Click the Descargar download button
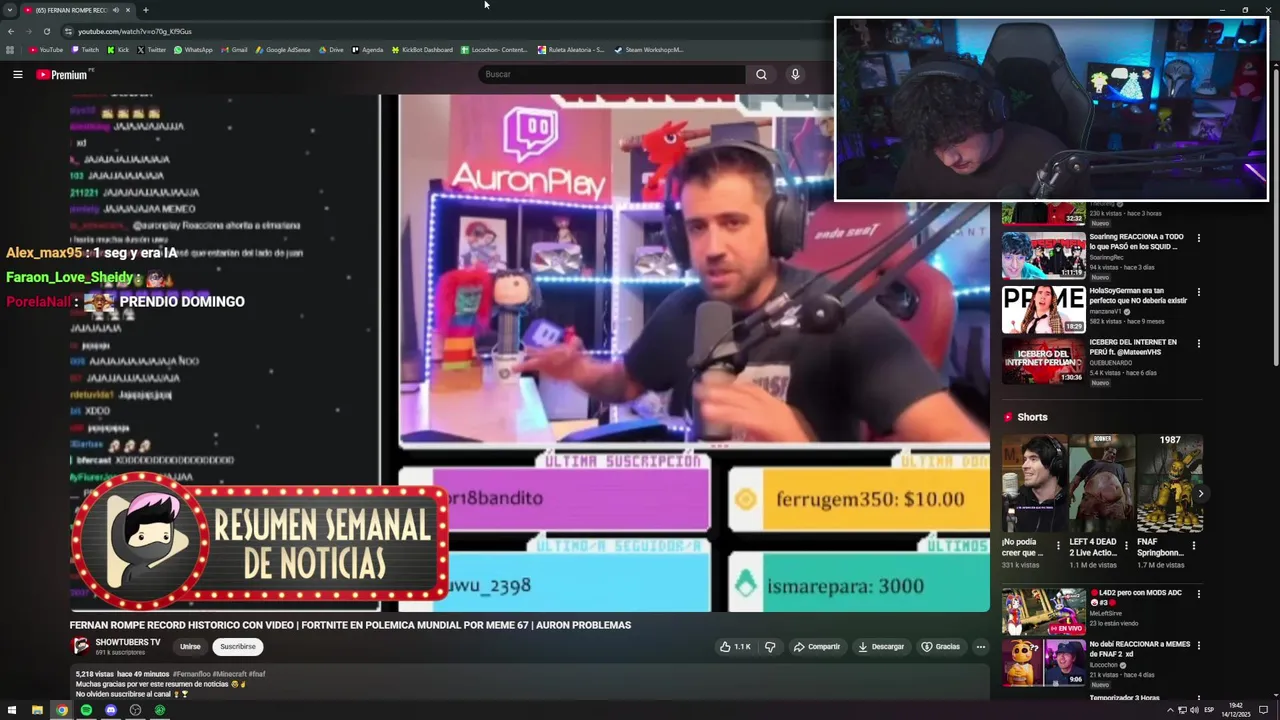This screenshot has height=720, width=1280. (881, 647)
